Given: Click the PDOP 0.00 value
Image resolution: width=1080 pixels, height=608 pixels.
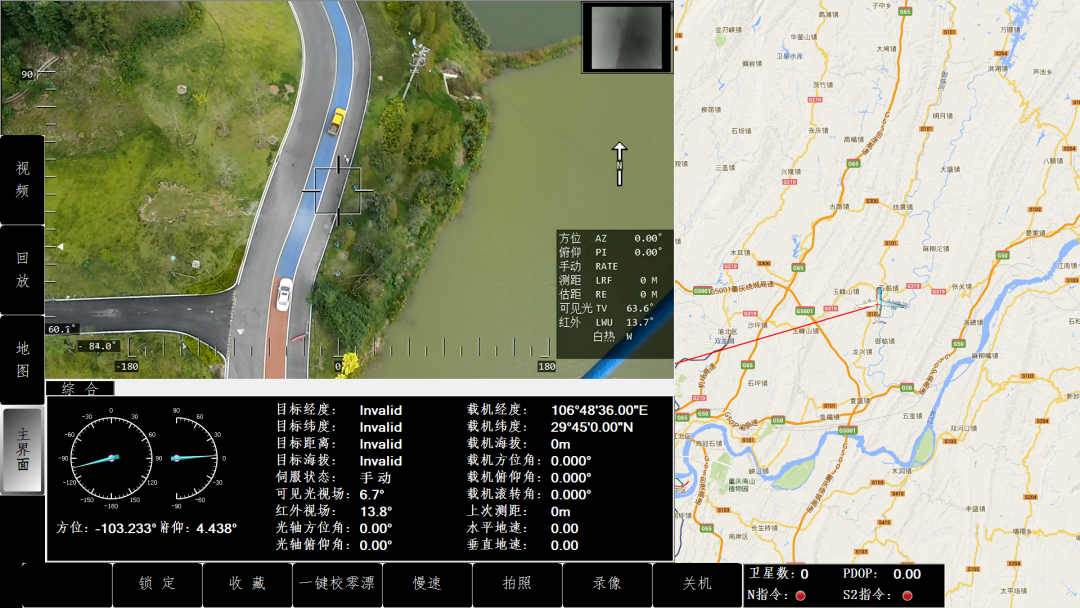Looking at the screenshot, I should tap(907, 574).
